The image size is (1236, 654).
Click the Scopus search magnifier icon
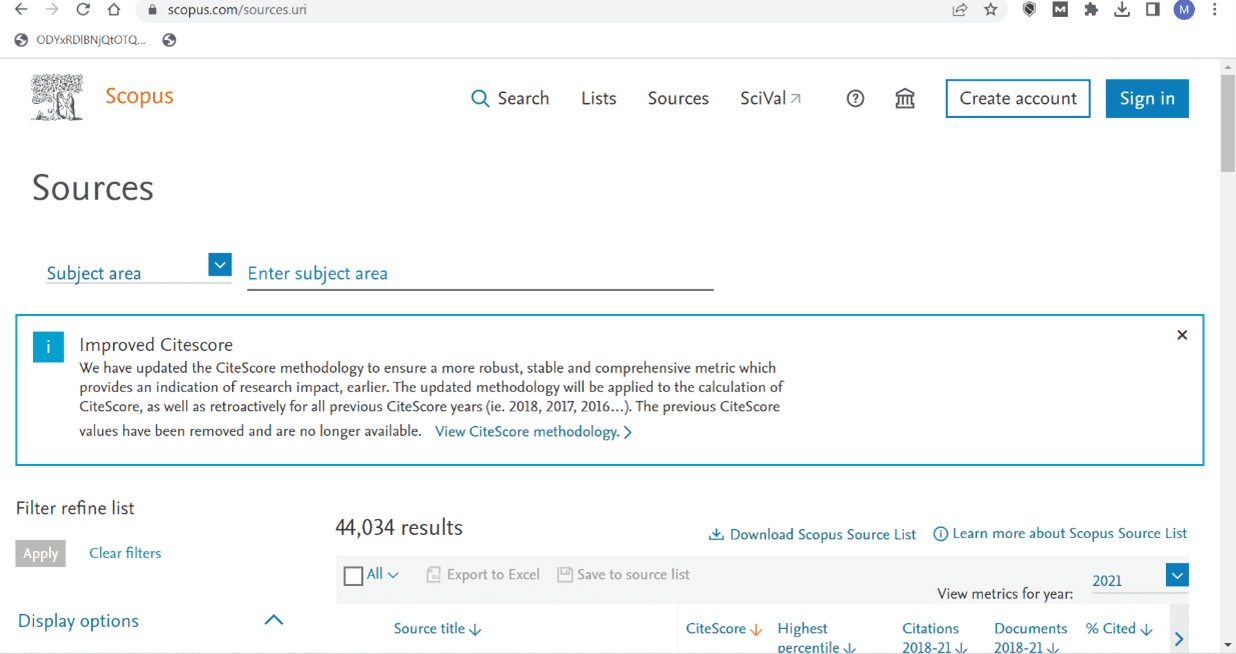tap(481, 98)
